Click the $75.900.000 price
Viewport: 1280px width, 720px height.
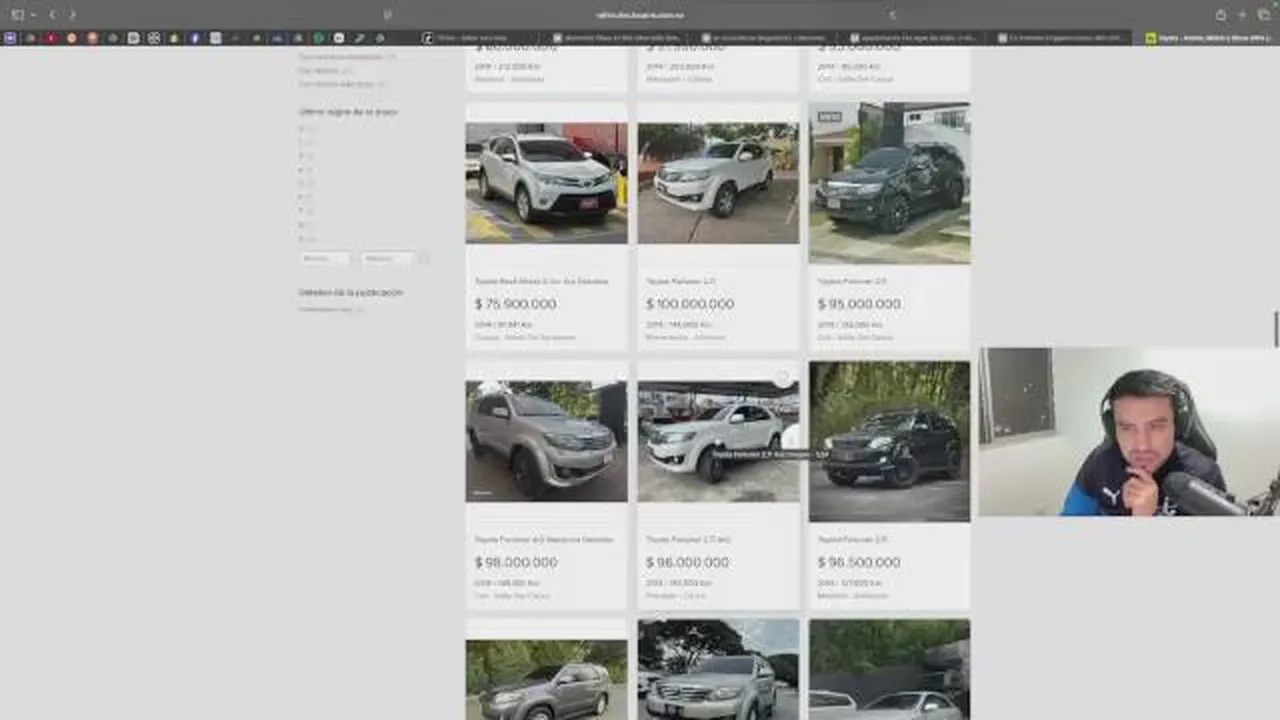pyautogui.click(x=516, y=304)
